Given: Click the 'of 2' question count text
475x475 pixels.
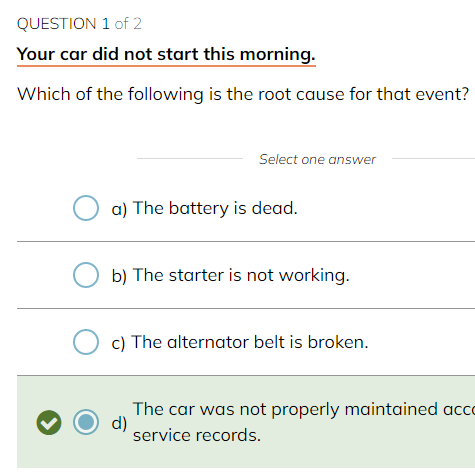Looking at the screenshot, I should coord(128,24).
